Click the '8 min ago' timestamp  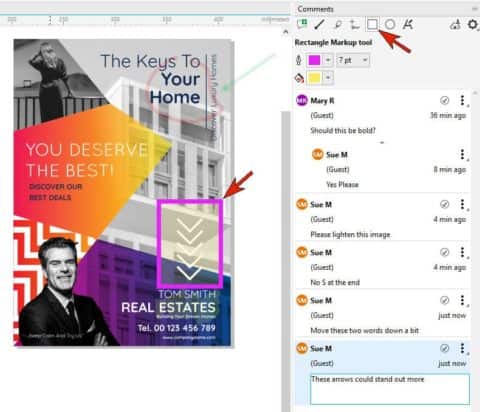point(450,170)
